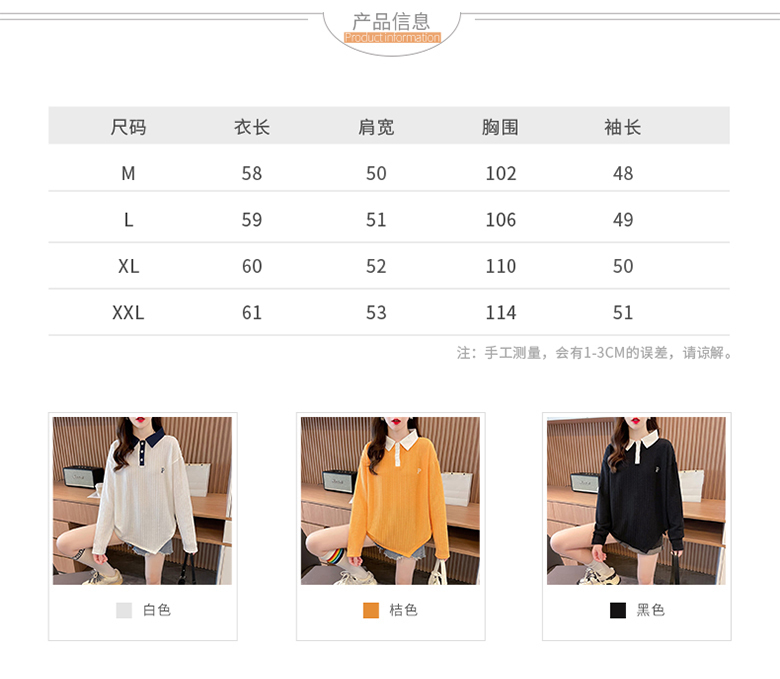Image resolution: width=780 pixels, height=679 pixels.
Task: Click the M size row label
Action: point(128,174)
